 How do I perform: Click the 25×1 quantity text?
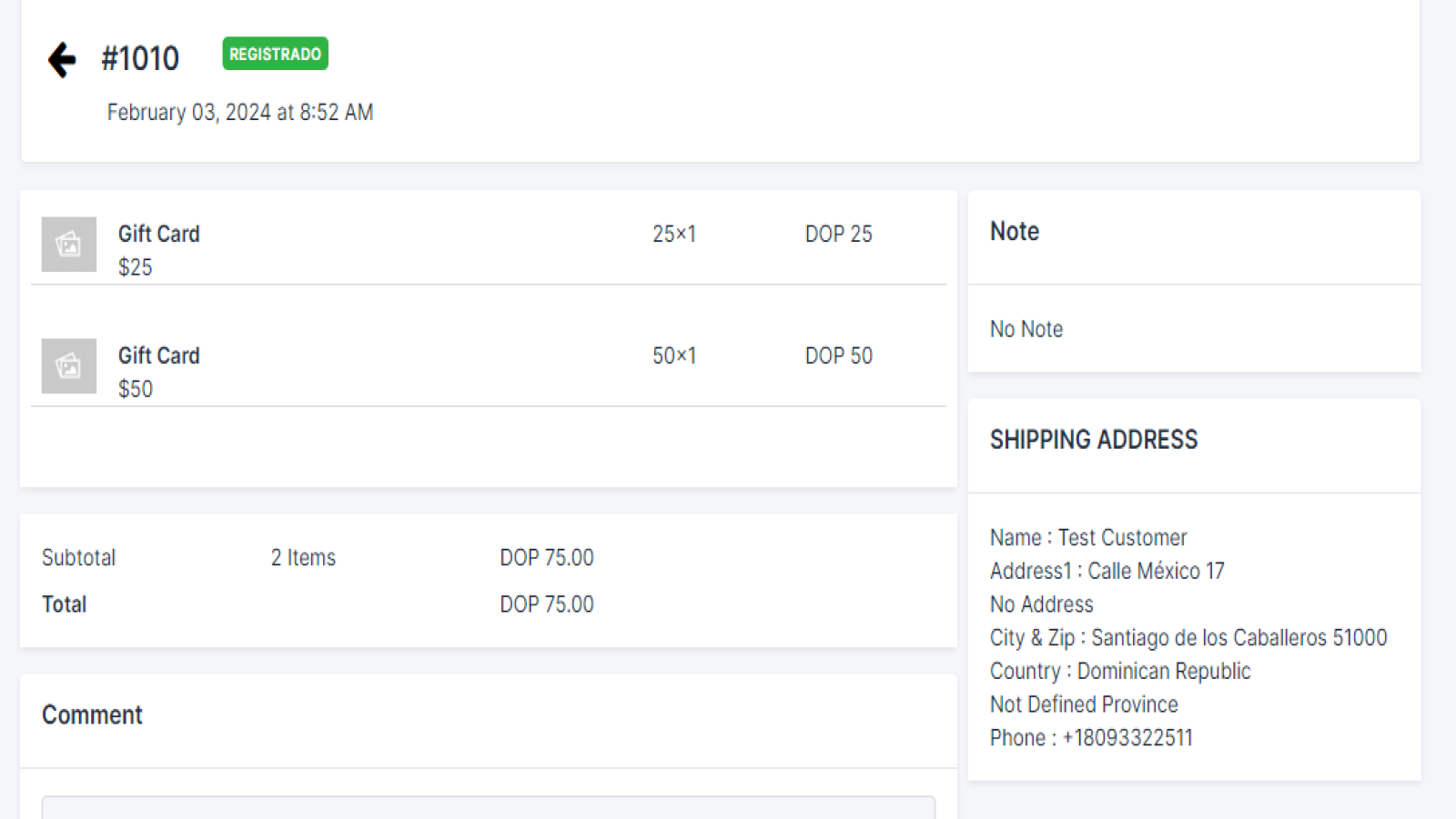(673, 234)
